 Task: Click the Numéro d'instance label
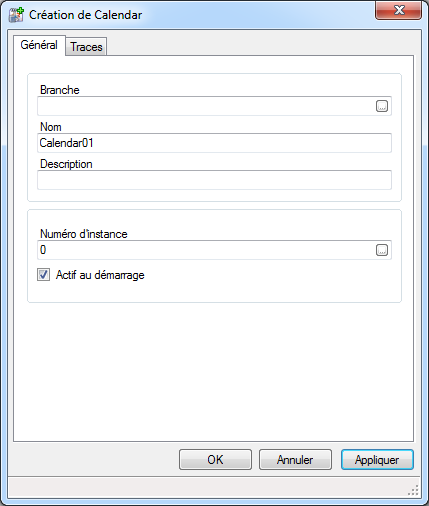click(84, 234)
